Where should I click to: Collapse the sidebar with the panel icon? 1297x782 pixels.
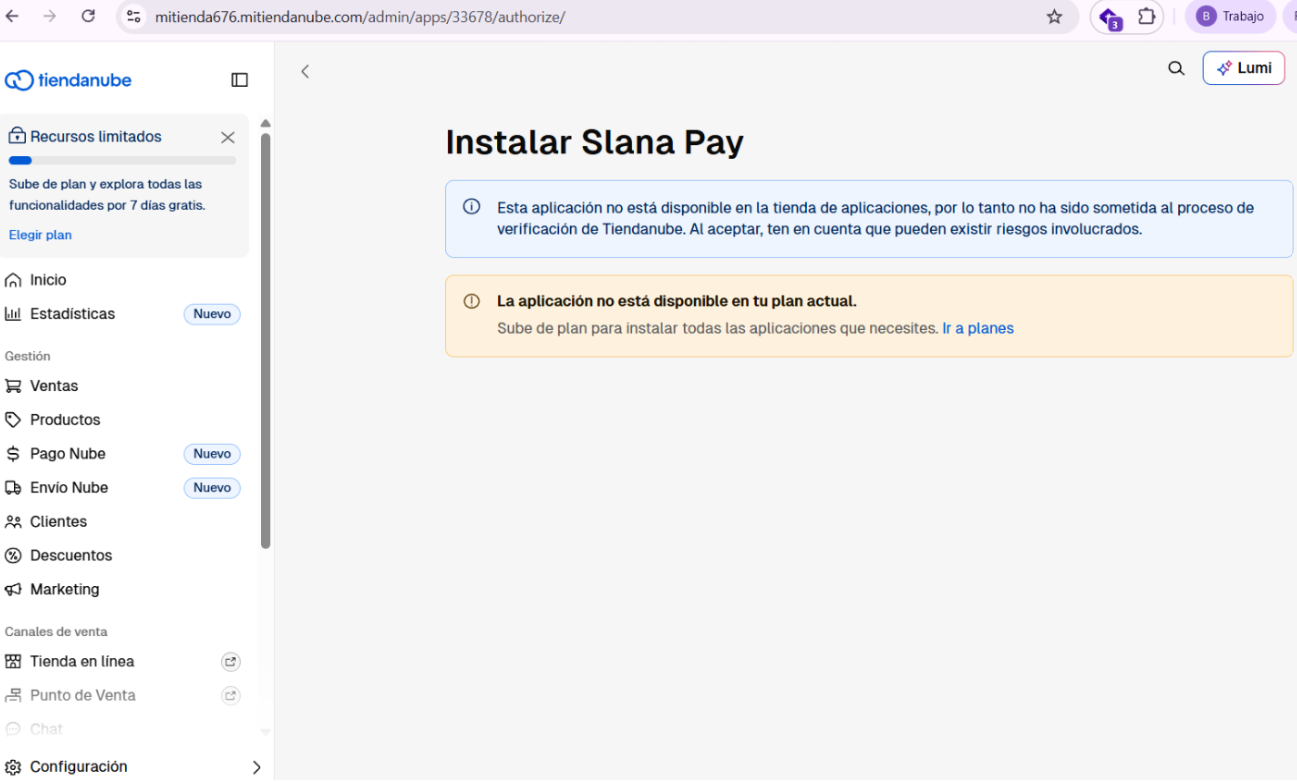[x=240, y=80]
